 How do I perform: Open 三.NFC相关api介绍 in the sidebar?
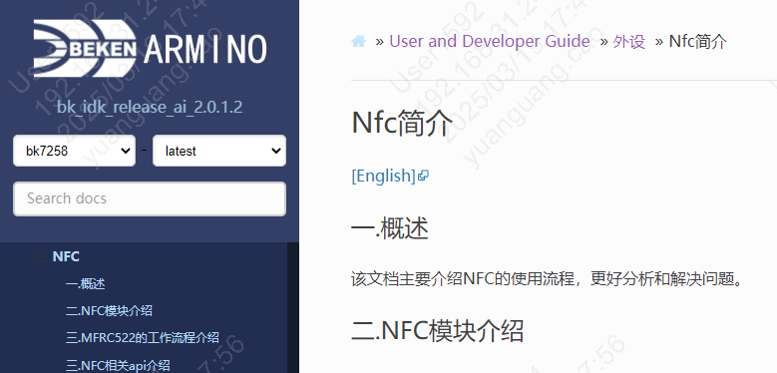[x=118, y=366]
